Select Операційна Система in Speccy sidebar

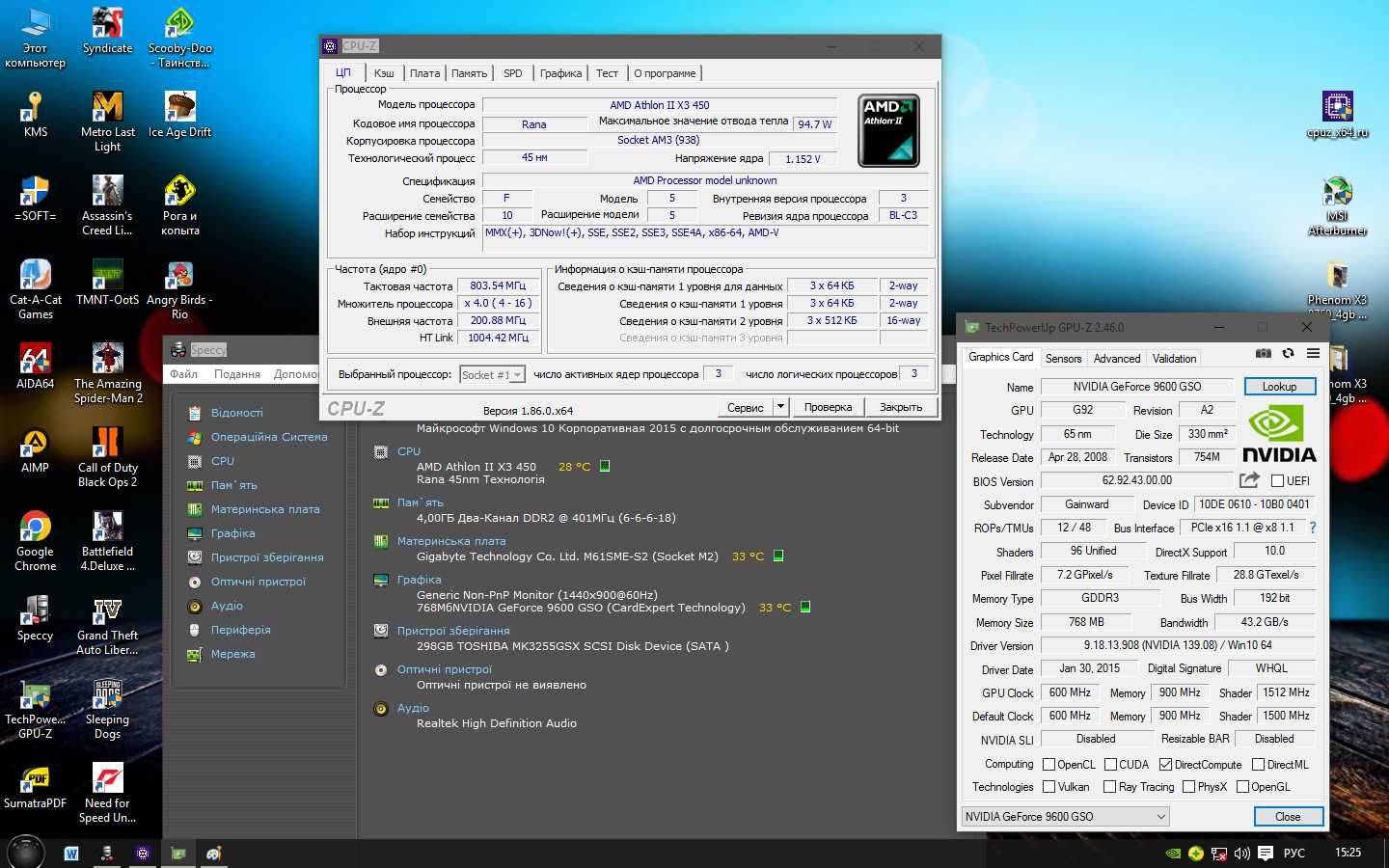[x=269, y=437]
